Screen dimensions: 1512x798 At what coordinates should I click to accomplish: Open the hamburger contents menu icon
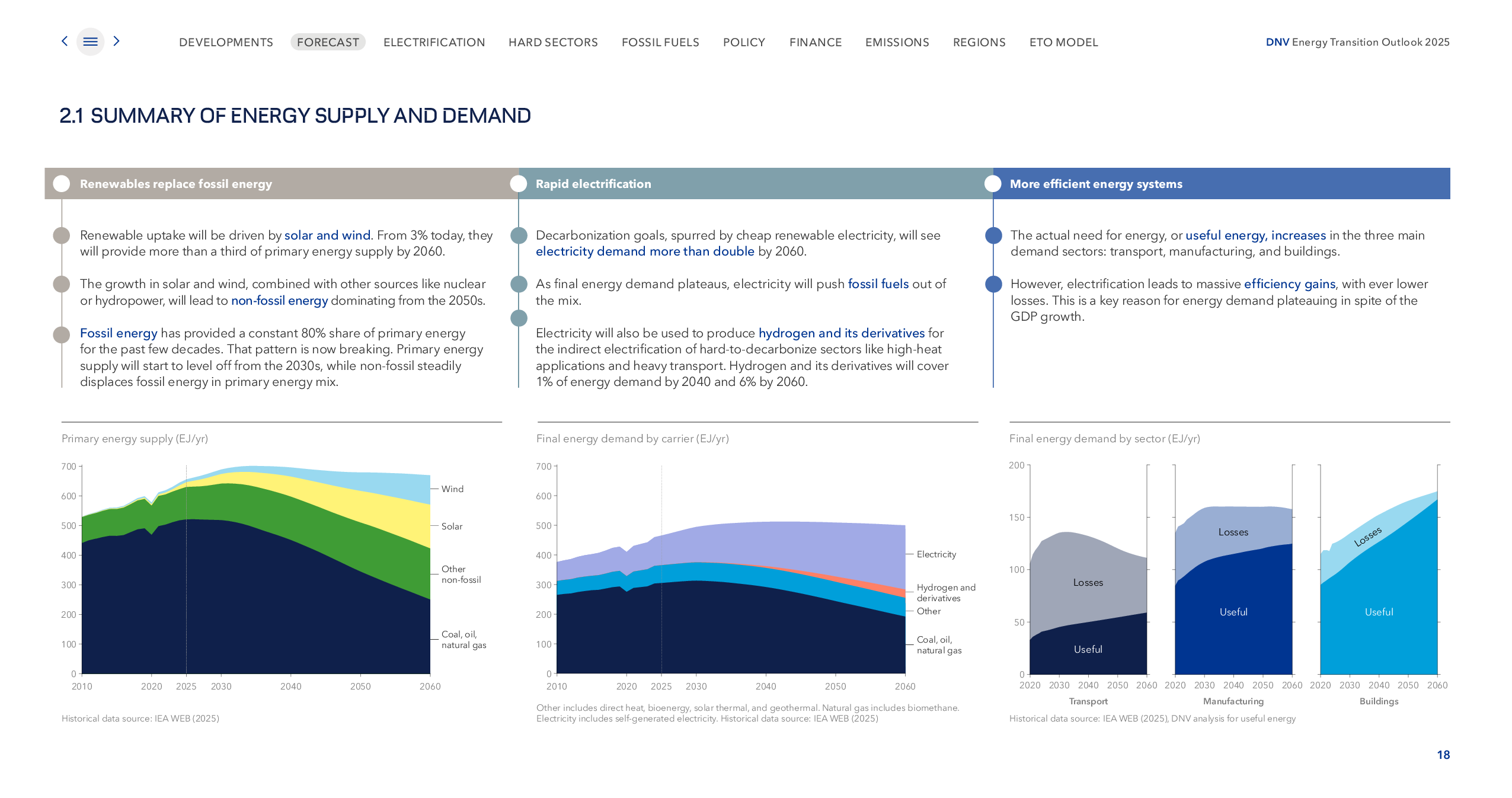(90, 42)
